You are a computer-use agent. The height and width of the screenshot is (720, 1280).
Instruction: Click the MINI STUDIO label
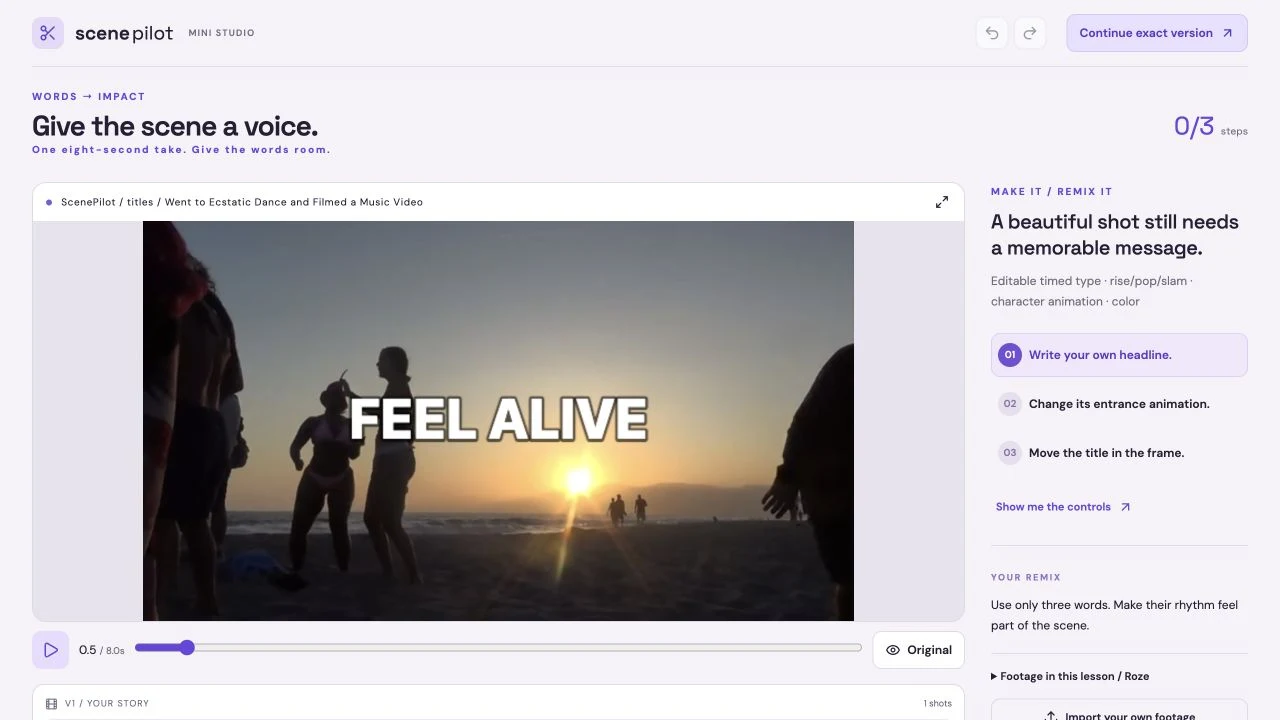coord(221,33)
